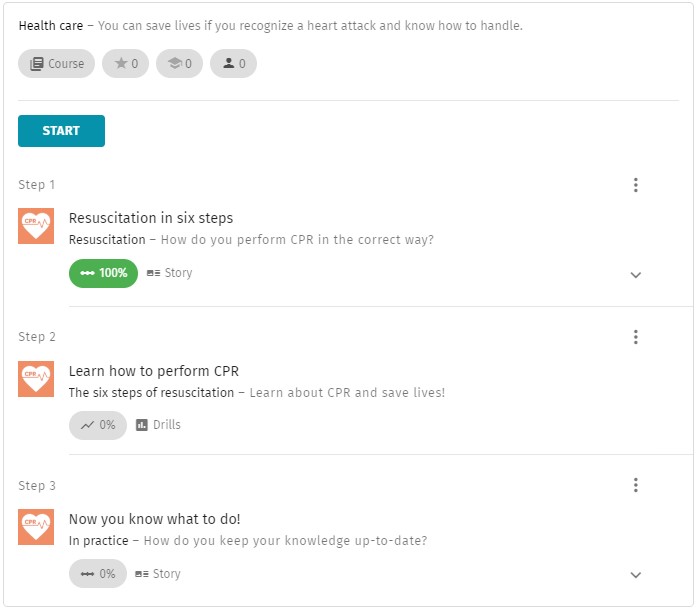Click the graduation cap chip showing 0
The height and width of the screenshot is (610, 697).
coord(180,64)
